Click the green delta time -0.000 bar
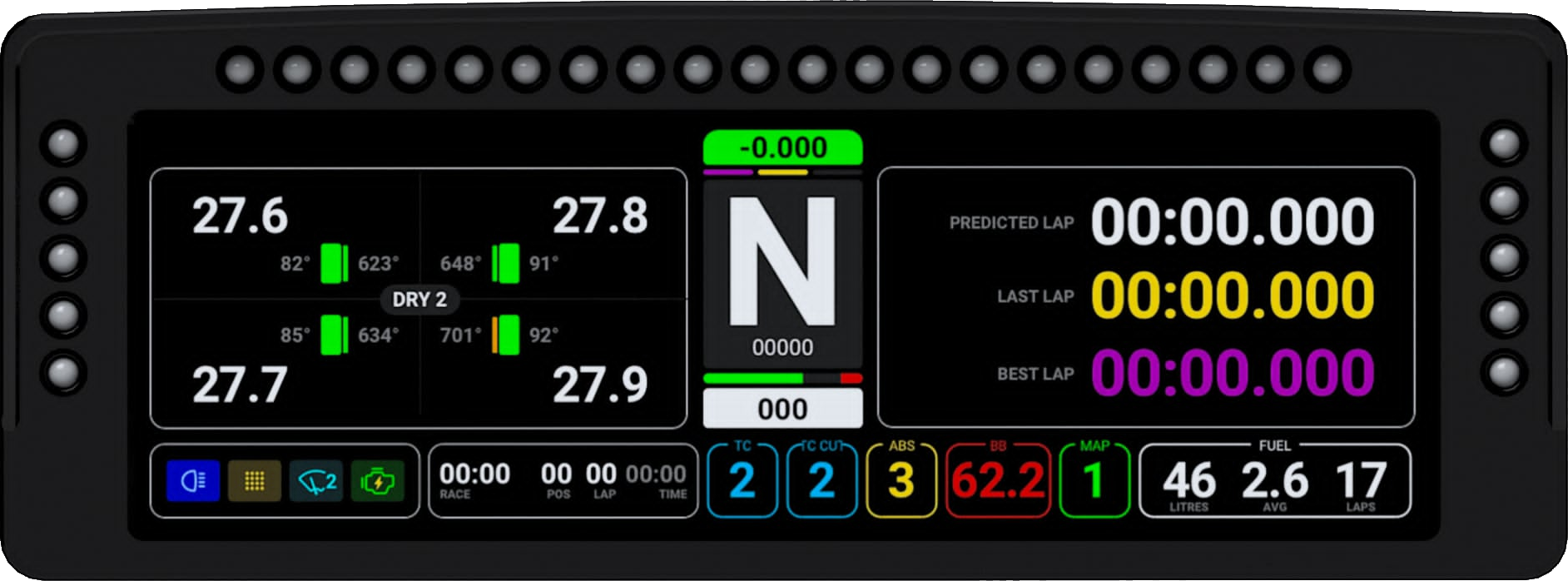 coord(783,147)
